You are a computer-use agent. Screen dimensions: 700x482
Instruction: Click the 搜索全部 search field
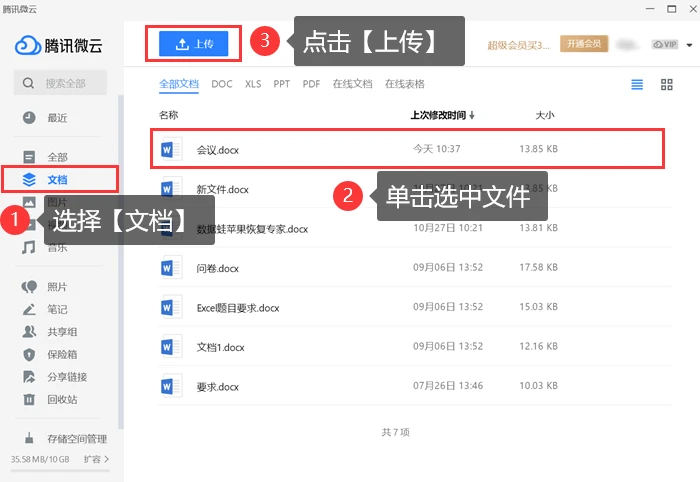click(x=60, y=83)
